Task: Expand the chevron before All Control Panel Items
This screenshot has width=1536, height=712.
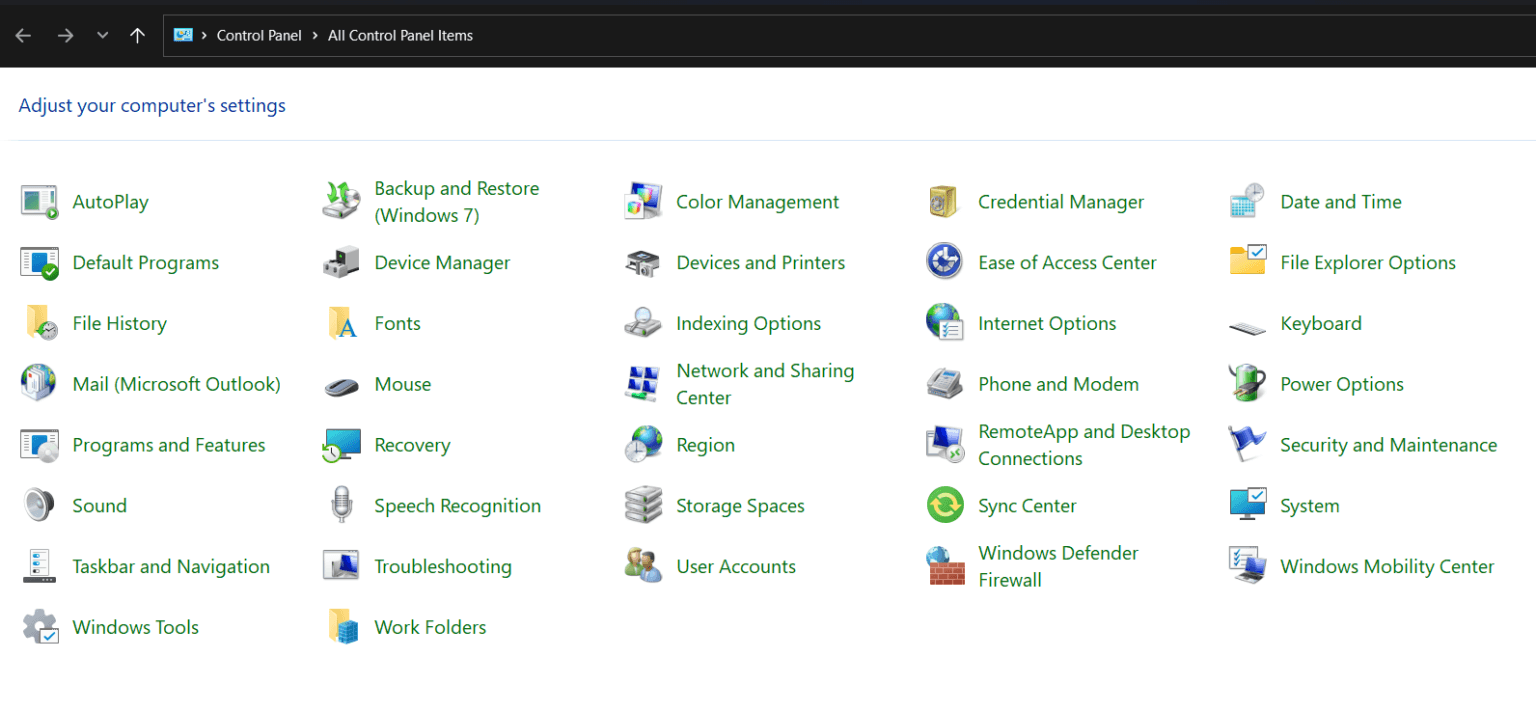Action: click(x=315, y=35)
